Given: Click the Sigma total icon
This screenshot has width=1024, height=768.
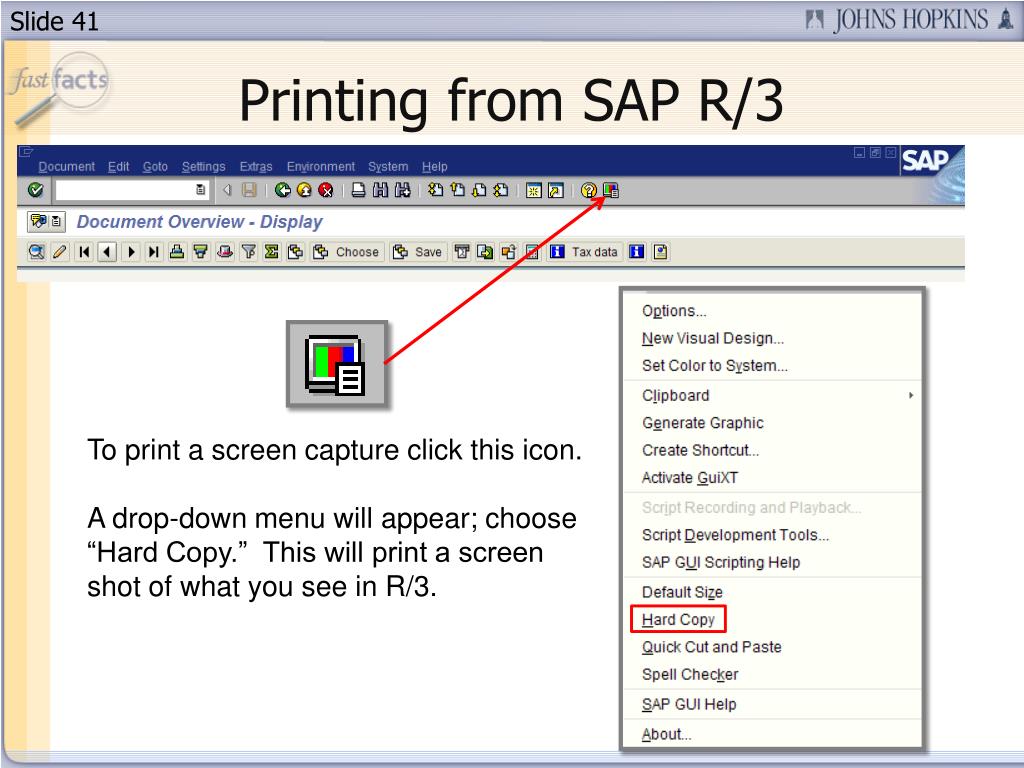Looking at the screenshot, I should click(272, 252).
